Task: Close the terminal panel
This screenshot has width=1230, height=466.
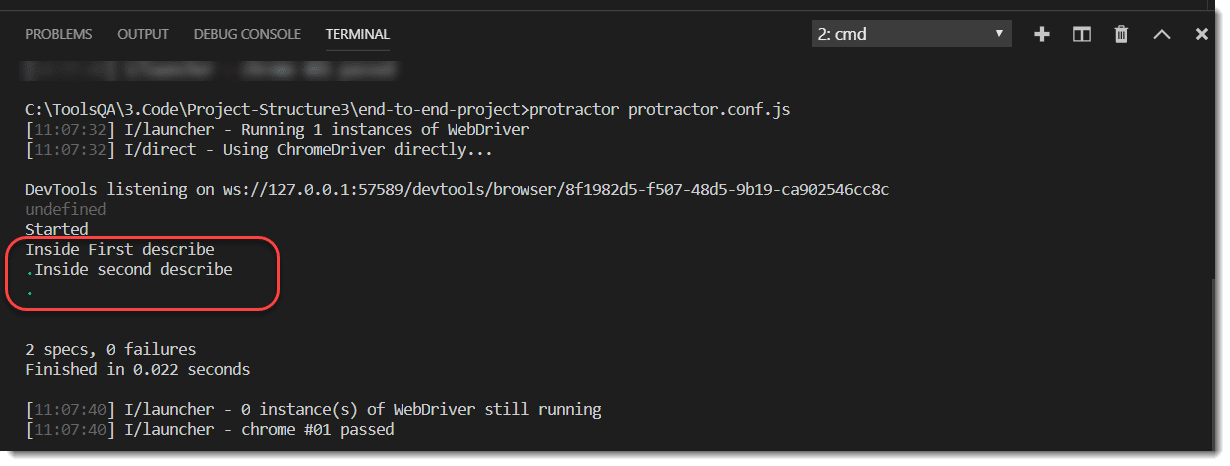Action: 1202,34
